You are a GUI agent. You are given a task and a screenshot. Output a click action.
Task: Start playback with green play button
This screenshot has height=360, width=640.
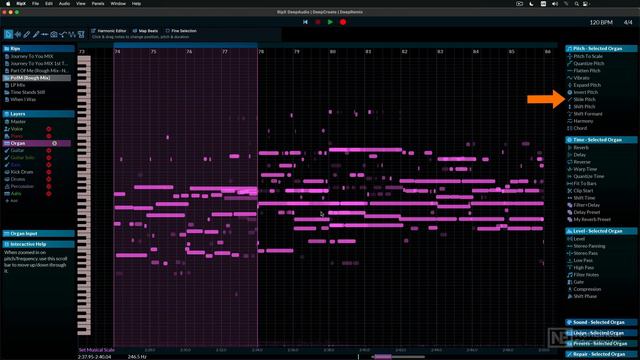330,22
